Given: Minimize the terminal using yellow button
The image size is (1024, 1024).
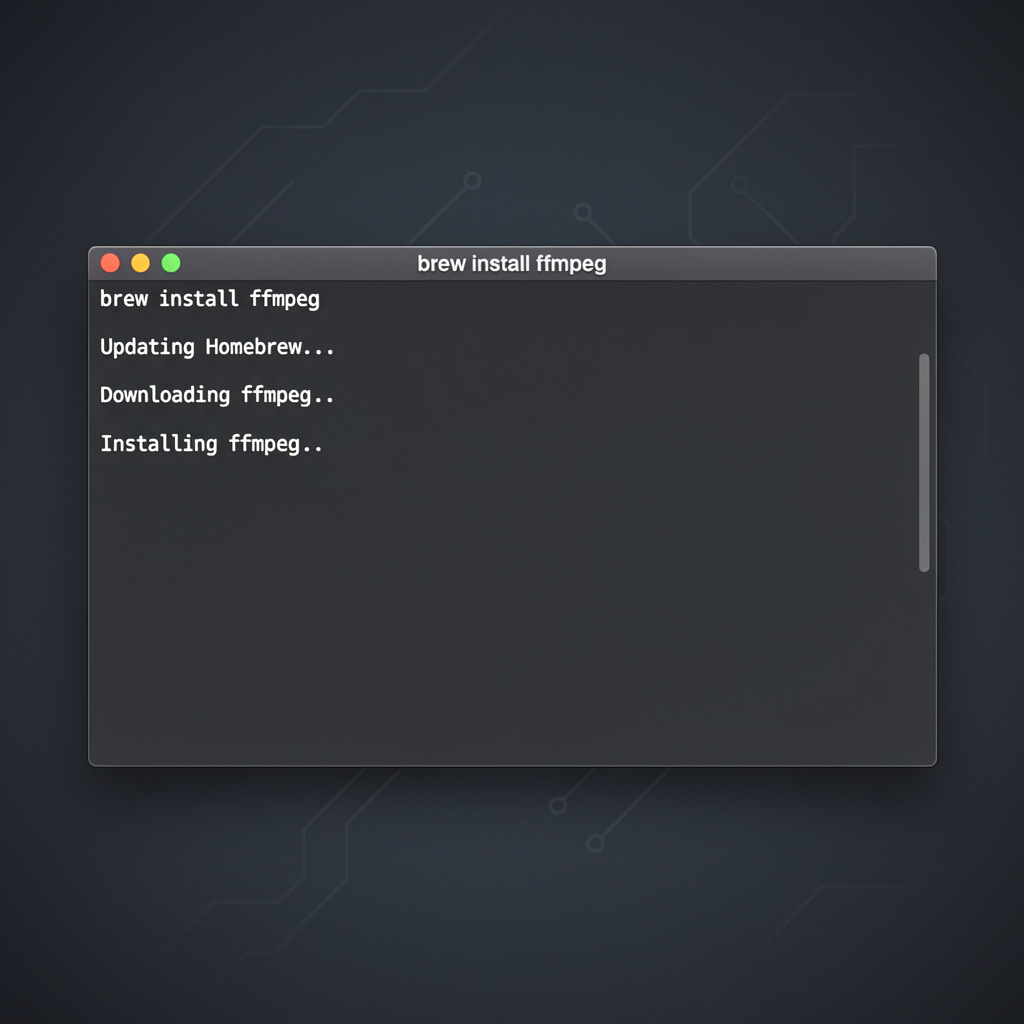Looking at the screenshot, I should click(x=141, y=263).
